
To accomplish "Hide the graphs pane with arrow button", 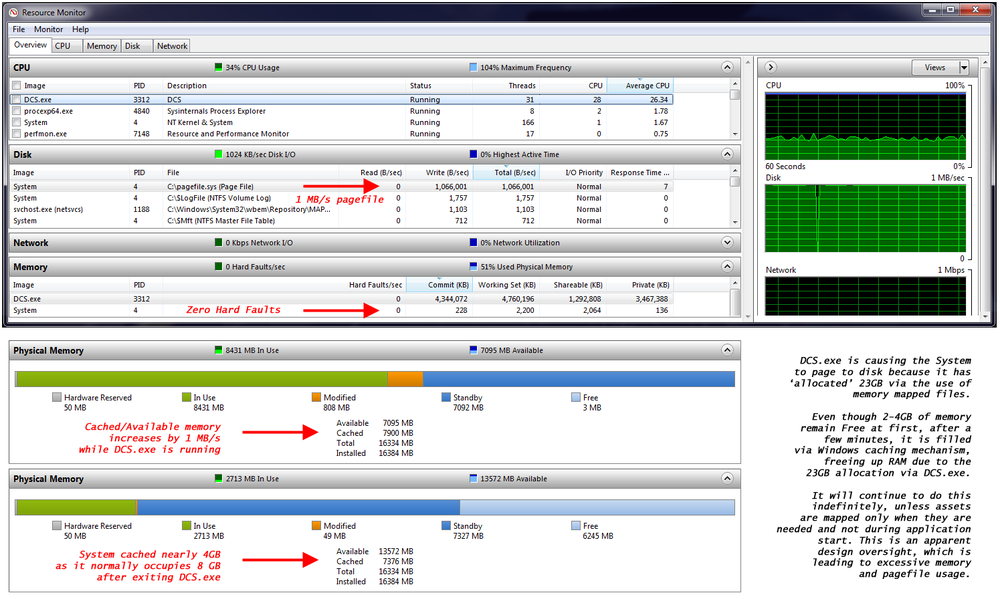I will coord(770,67).
